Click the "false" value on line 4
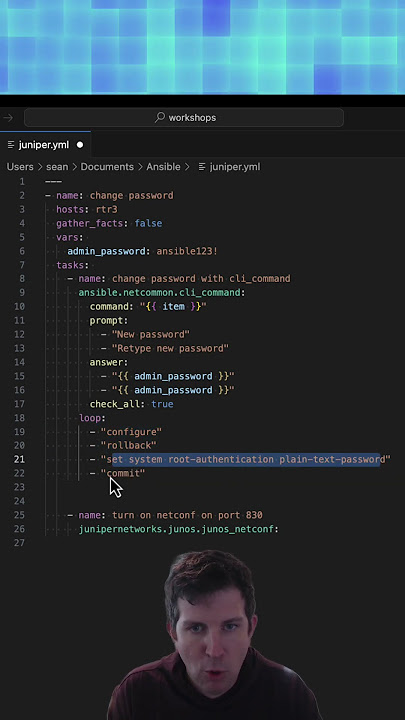The height and width of the screenshot is (720, 405). pyautogui.click(x=148, y=223)
